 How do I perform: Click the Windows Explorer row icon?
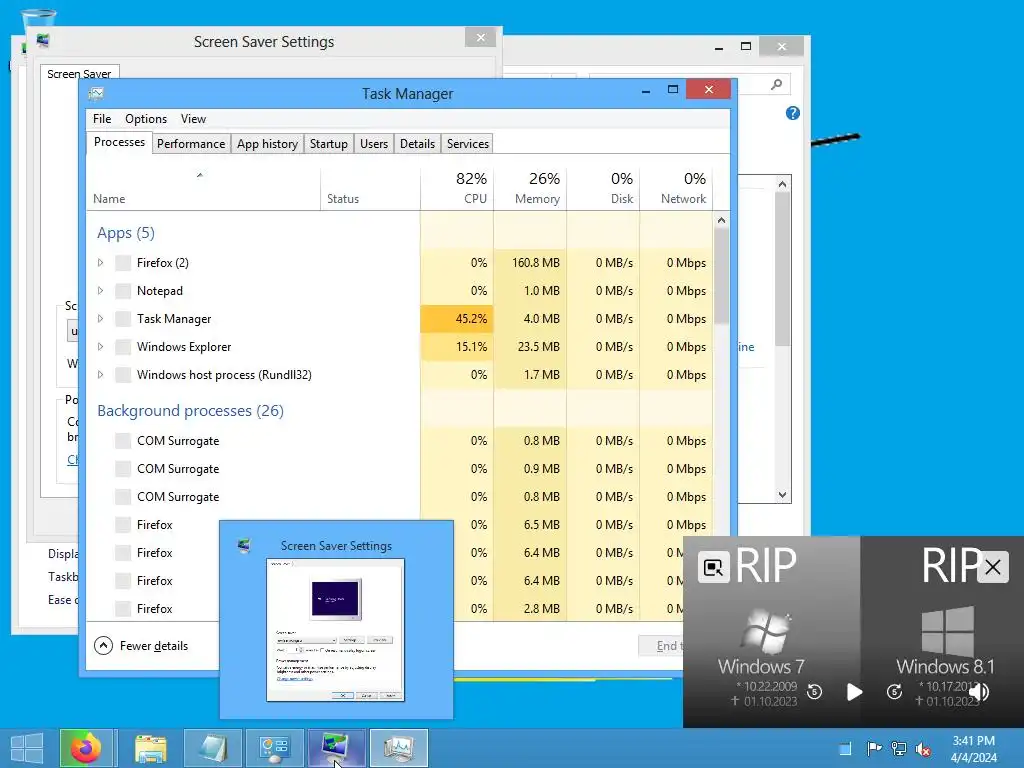[123, 347]
